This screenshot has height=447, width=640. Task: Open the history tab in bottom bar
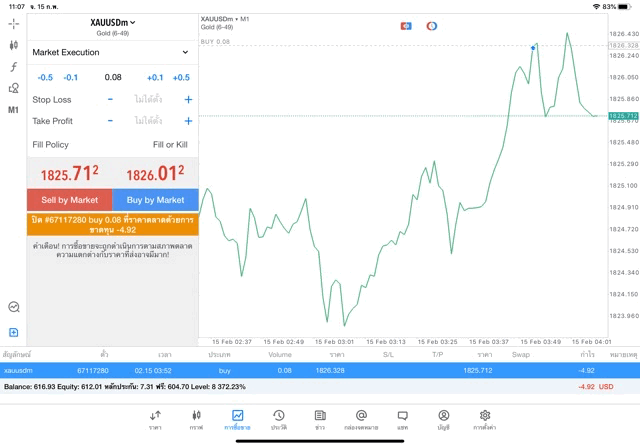click(279, 420)
